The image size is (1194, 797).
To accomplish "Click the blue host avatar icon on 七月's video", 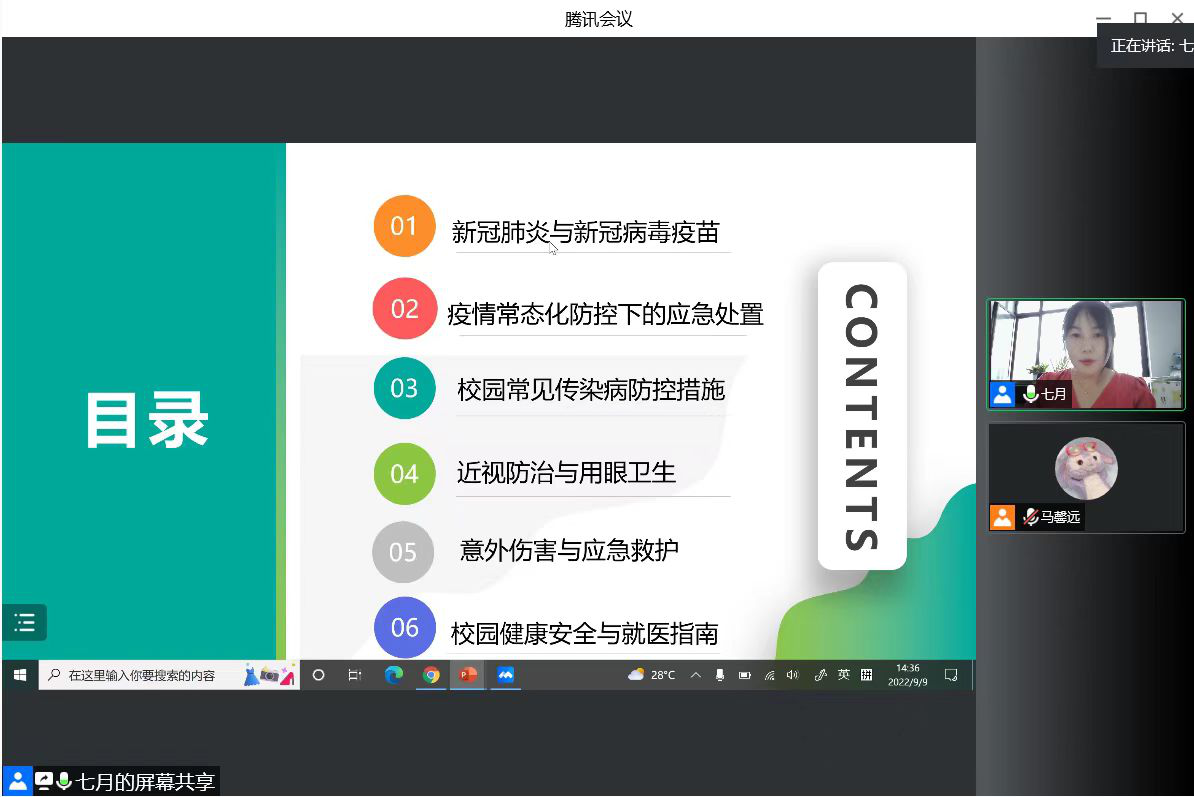I will point(1003,394).
